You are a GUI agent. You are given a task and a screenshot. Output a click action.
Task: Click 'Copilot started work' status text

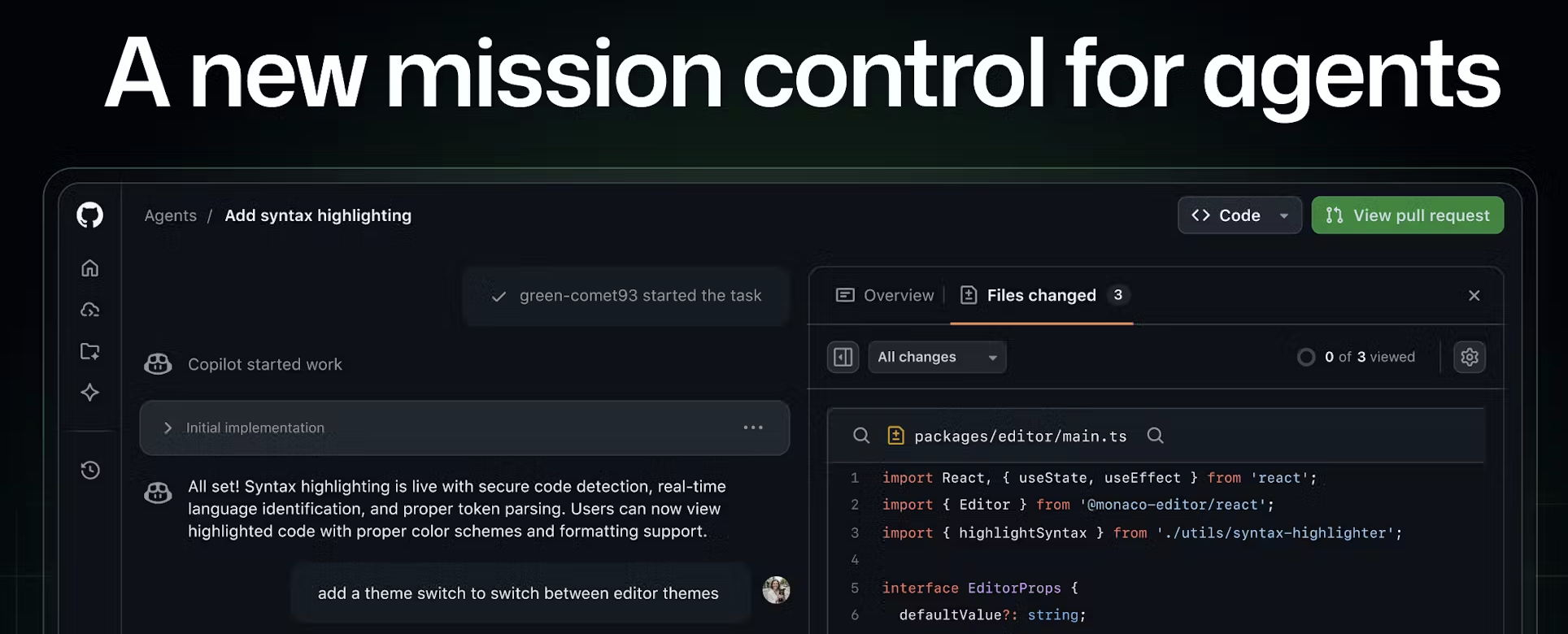tap(265, 364)
